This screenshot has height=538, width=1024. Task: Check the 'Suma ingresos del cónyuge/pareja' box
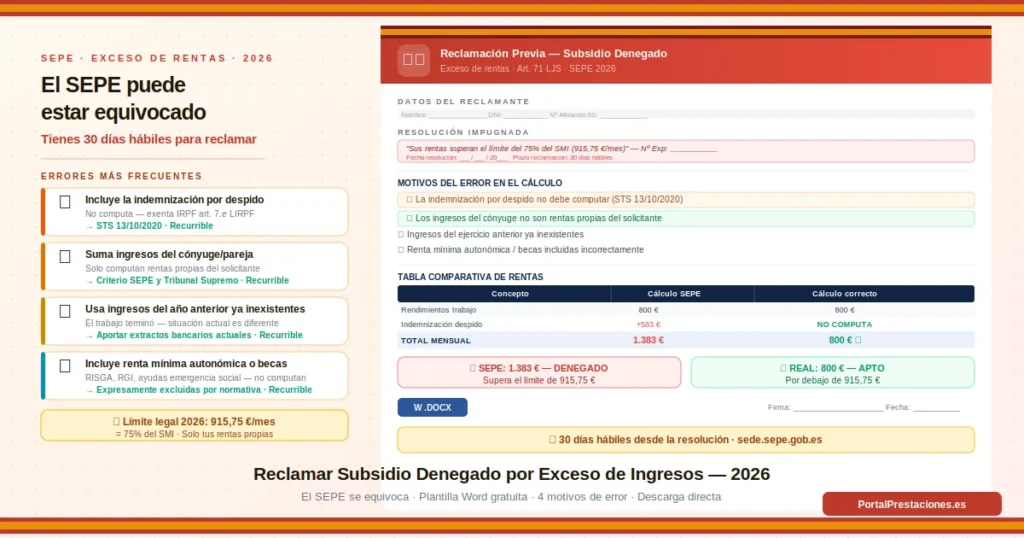click(x=65, y=257)
